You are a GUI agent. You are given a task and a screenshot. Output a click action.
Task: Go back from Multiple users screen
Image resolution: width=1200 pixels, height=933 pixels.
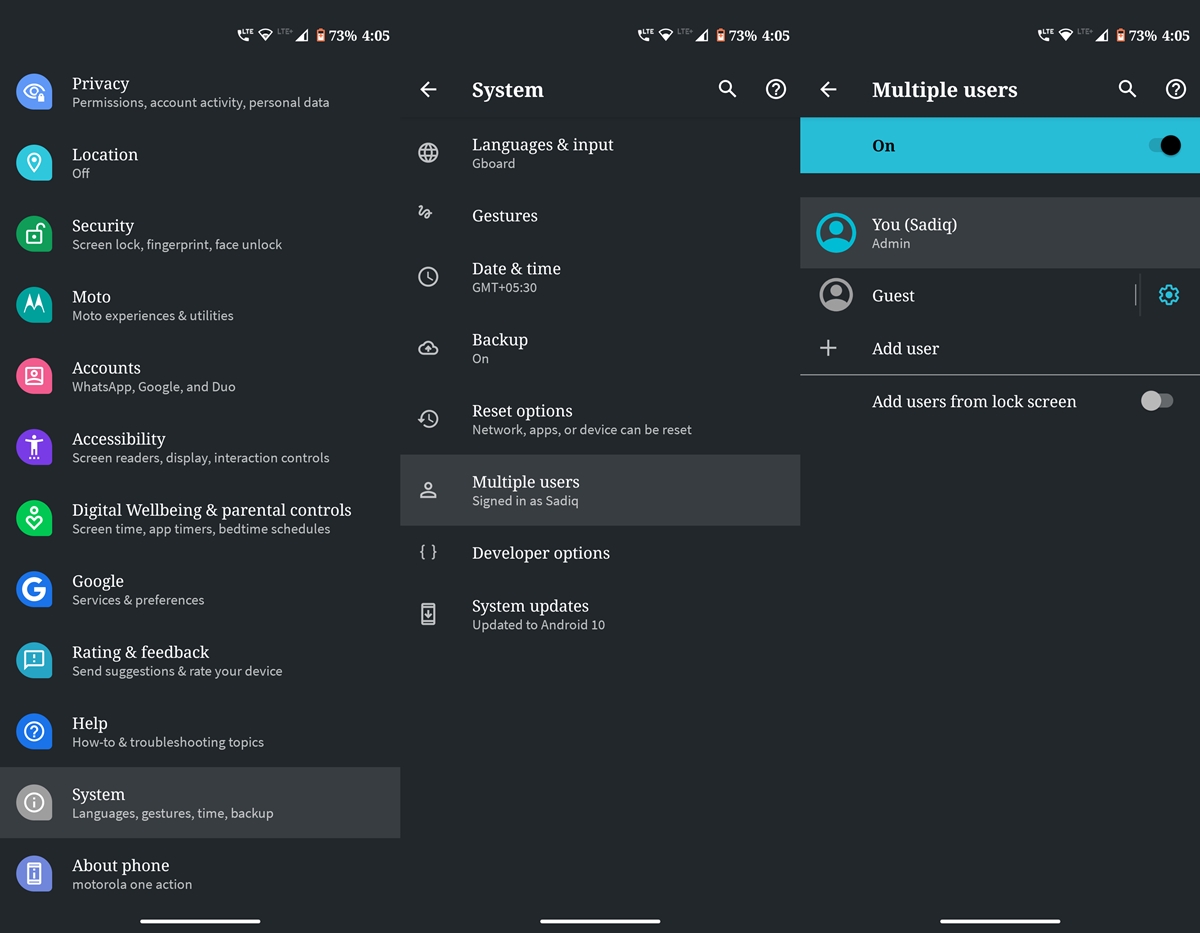(828, 90)
